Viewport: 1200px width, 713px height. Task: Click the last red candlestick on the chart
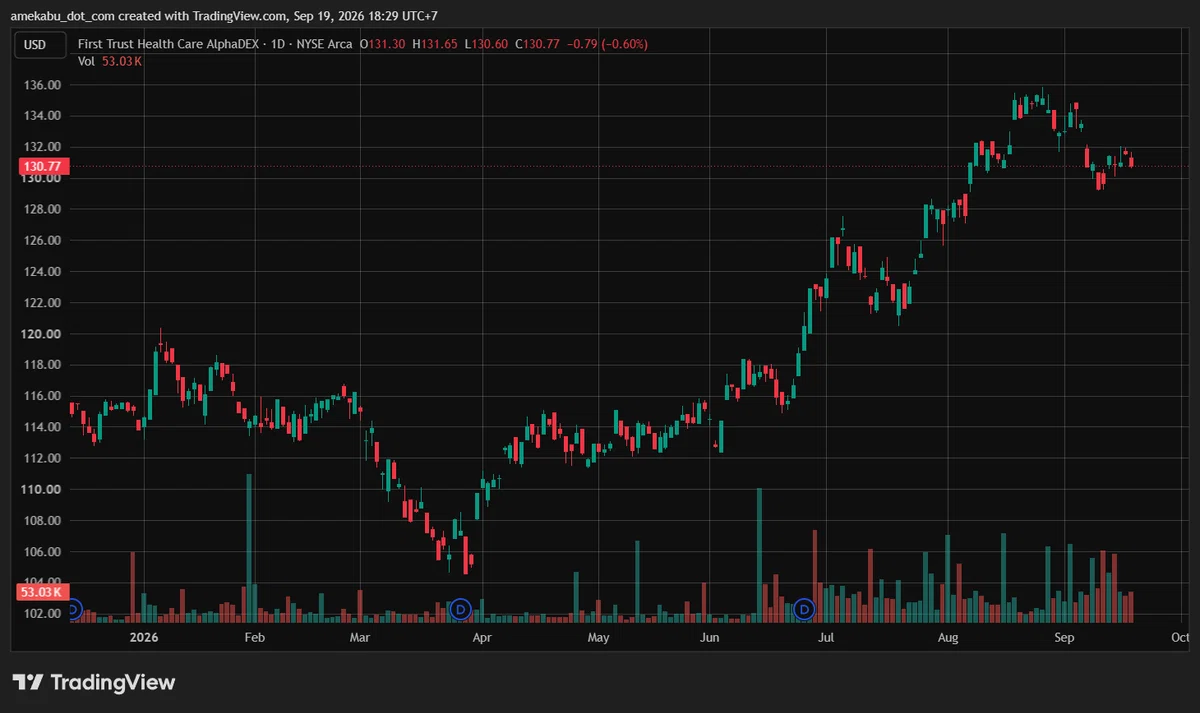click(1131, 161)
